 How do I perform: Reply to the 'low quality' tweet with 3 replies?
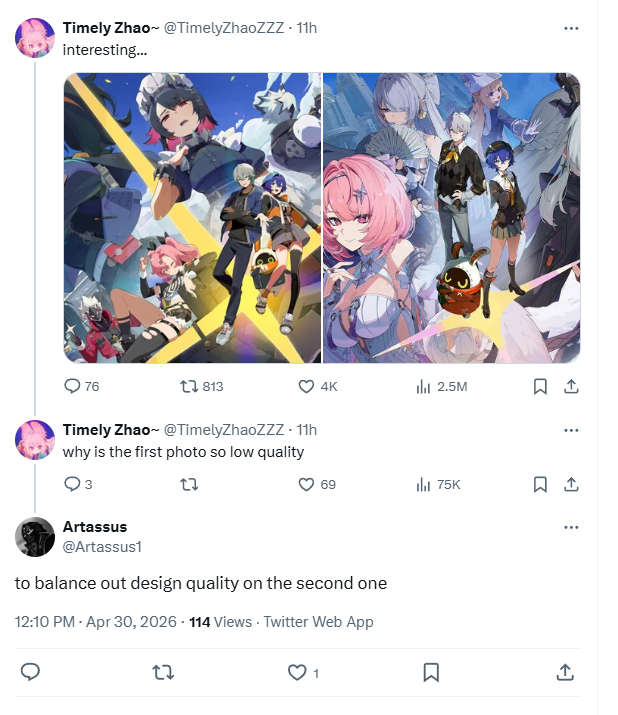[78, 484]
